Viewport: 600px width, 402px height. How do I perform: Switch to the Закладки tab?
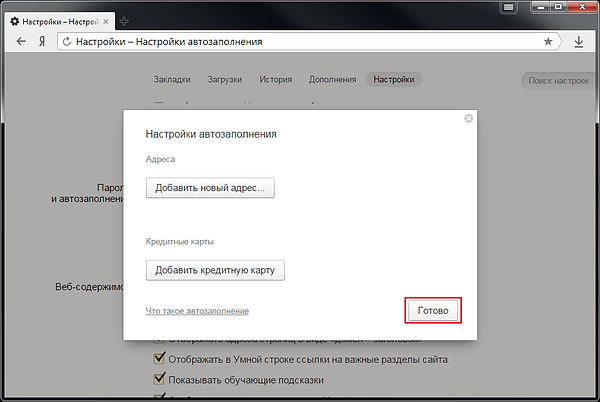(172, 80)
